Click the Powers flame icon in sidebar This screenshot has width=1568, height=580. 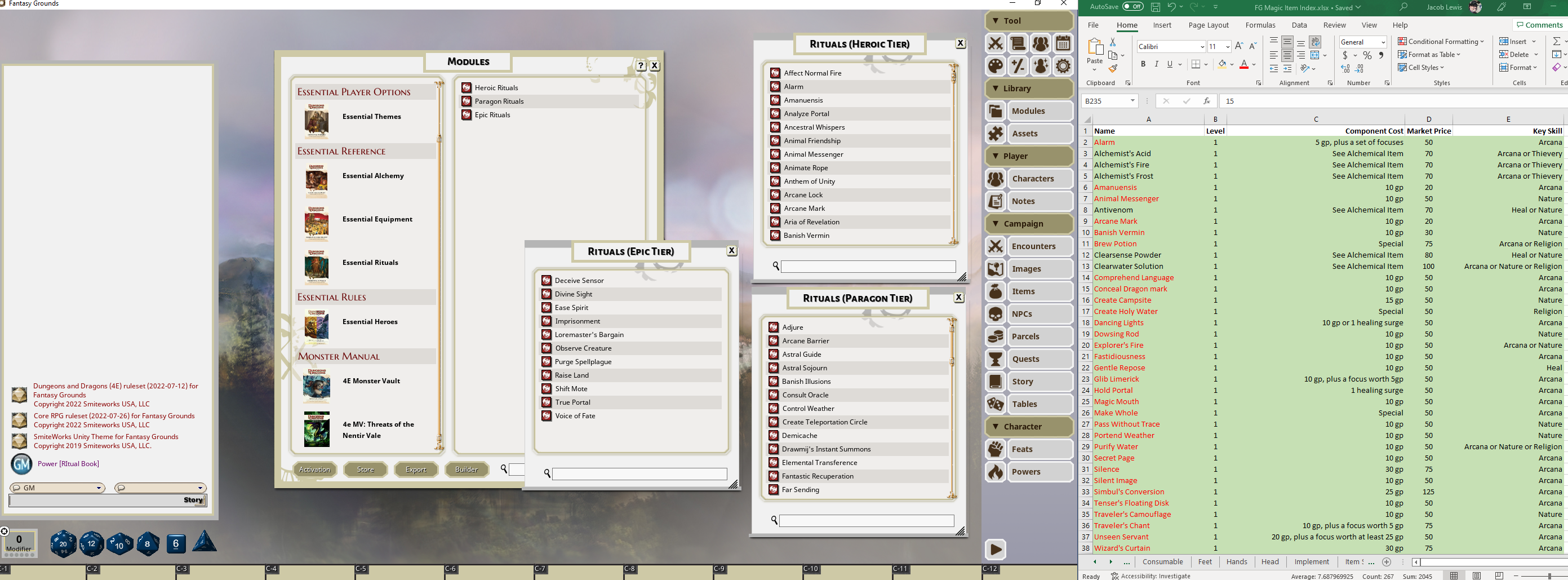point(996,472)
